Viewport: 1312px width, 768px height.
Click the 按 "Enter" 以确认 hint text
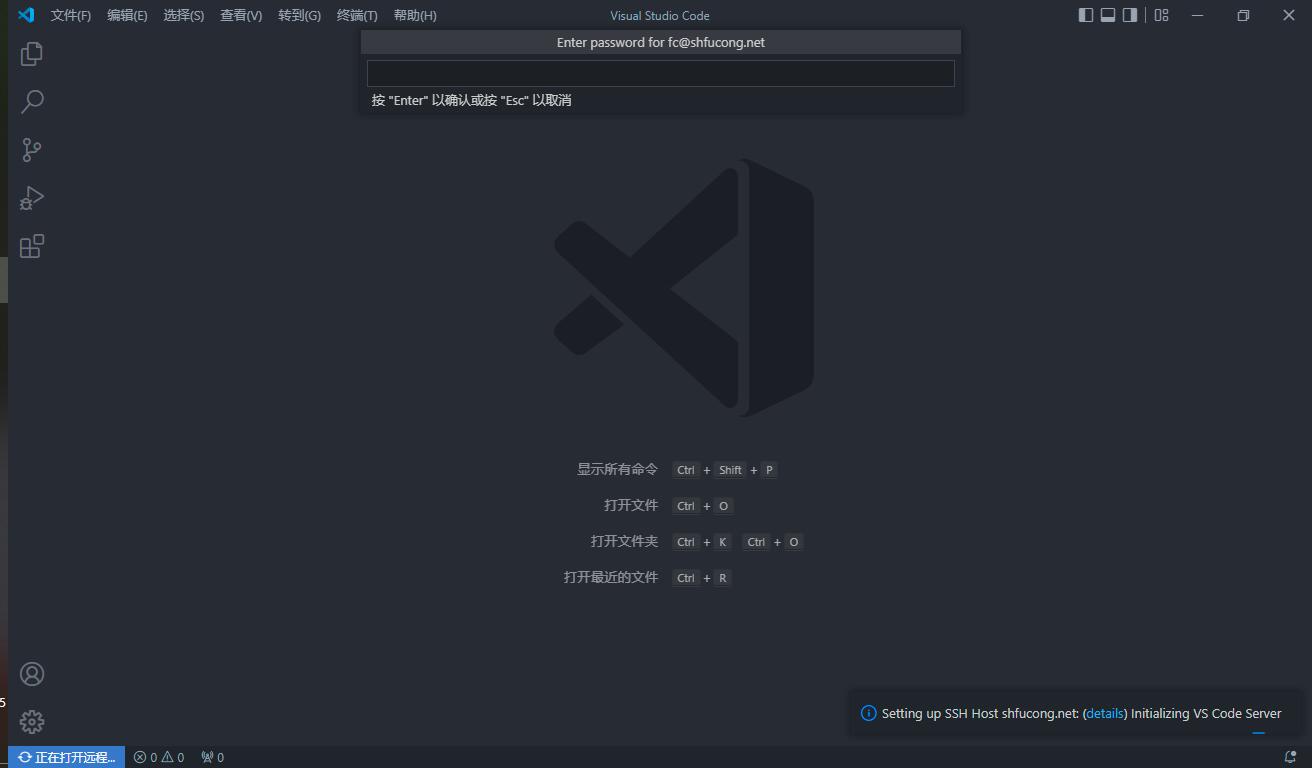pyautogui.click(x=472, y=100)
